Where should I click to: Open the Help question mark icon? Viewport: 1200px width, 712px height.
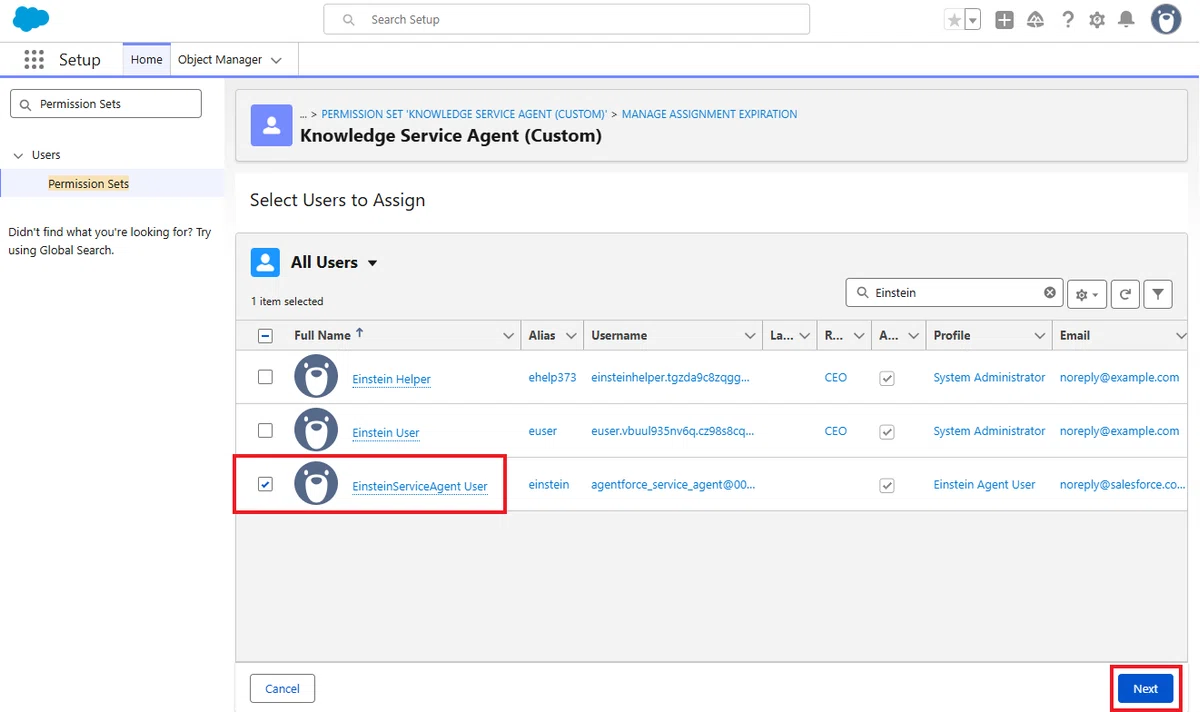(x=1068, y=20)
